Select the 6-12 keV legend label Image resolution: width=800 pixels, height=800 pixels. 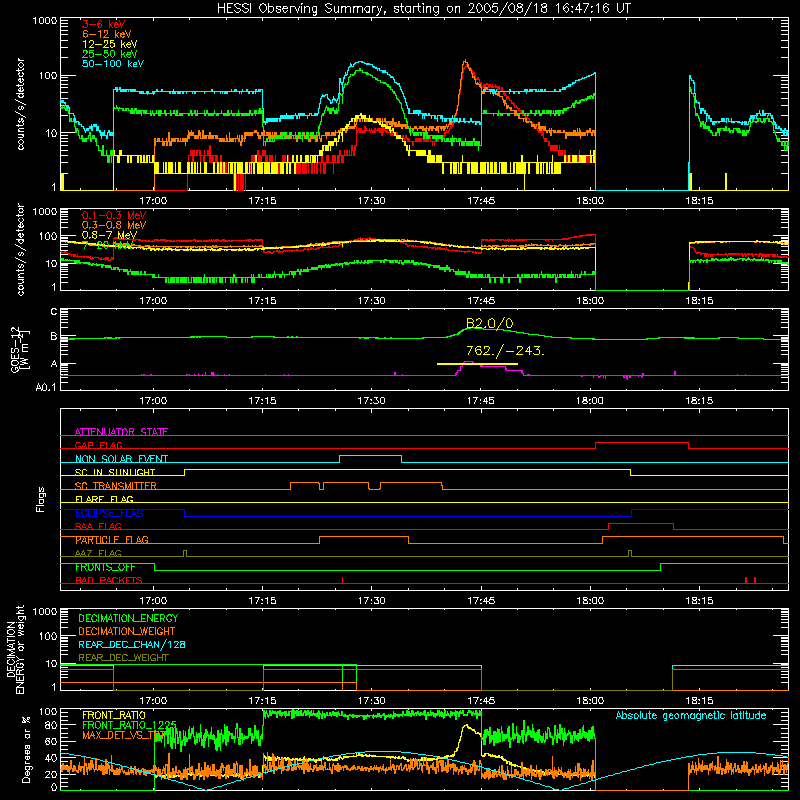(107, 34)
